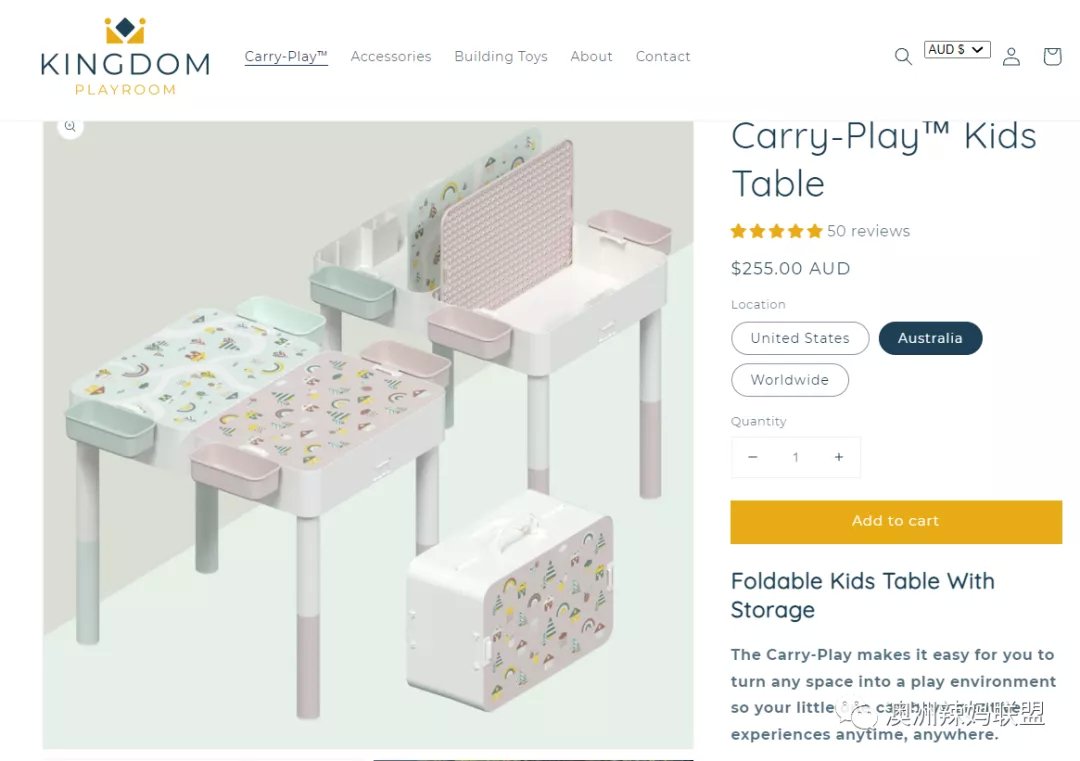Open the Contact page link

point(663,56)
